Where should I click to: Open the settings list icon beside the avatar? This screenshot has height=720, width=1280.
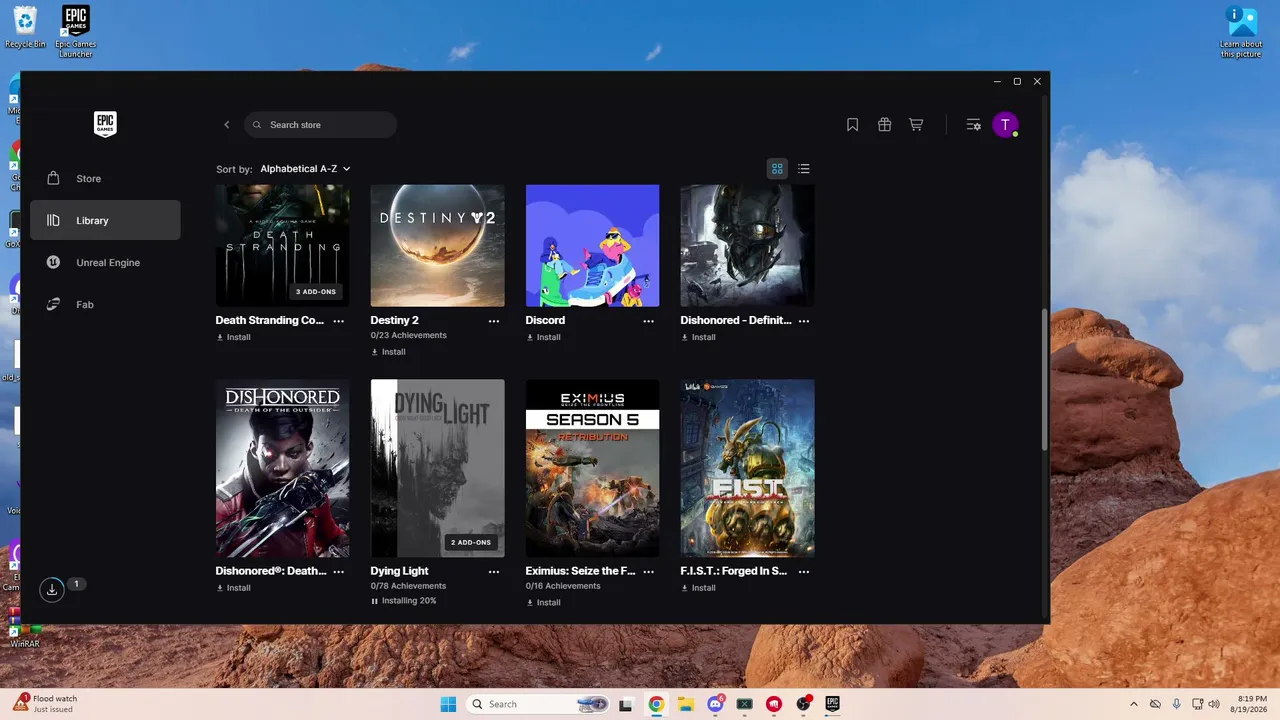tap(973, 125)
